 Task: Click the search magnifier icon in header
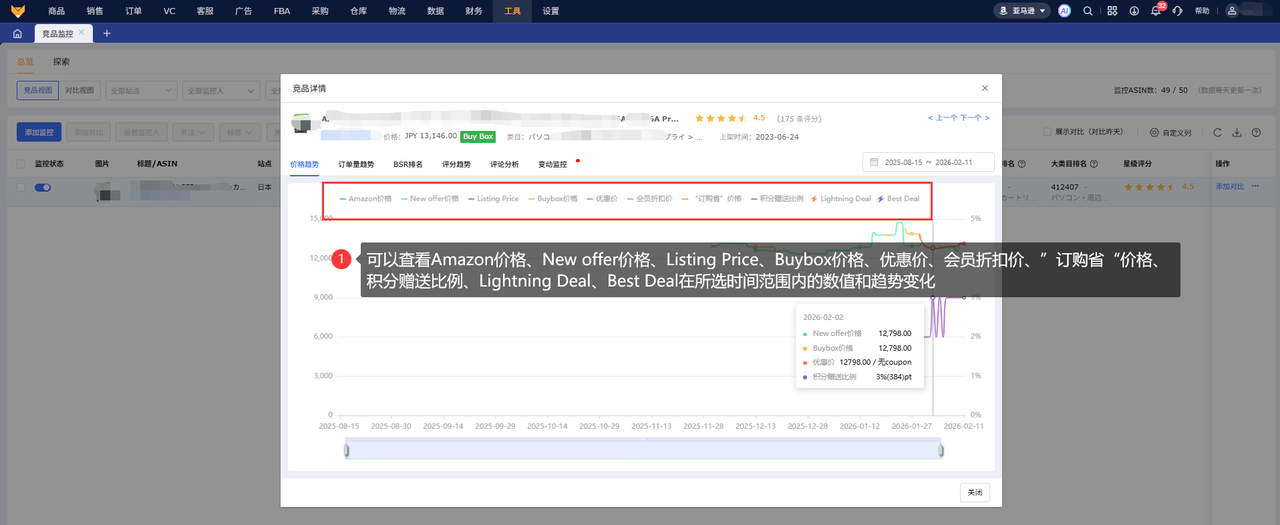(1088, 11)
